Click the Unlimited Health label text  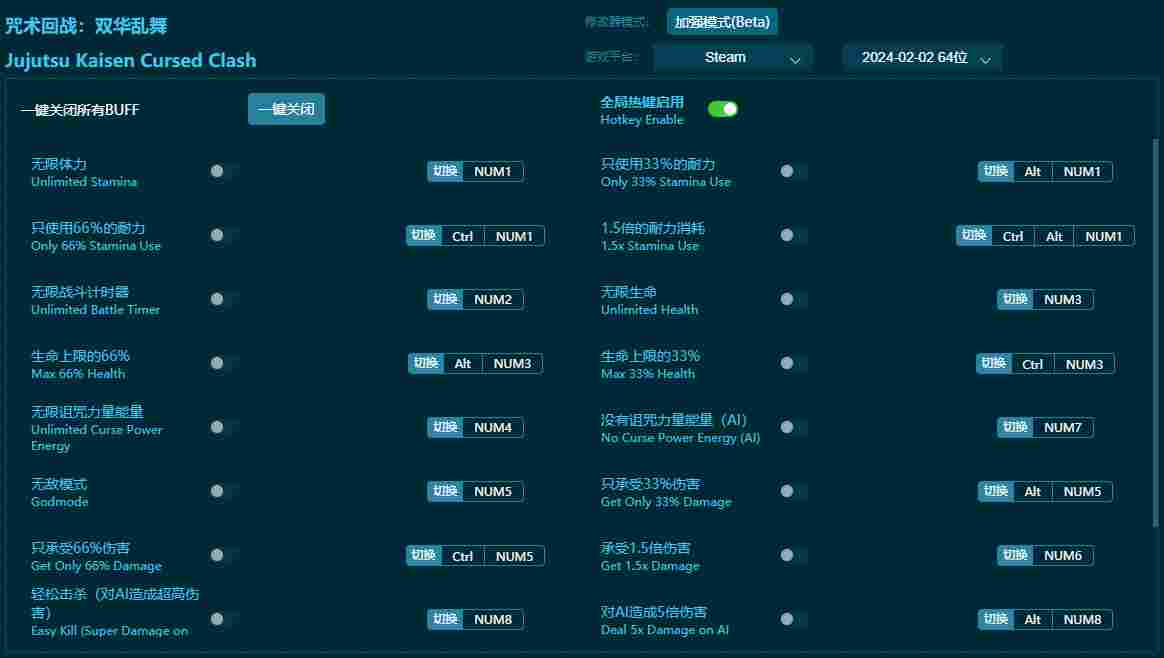[x=650, y=310]
